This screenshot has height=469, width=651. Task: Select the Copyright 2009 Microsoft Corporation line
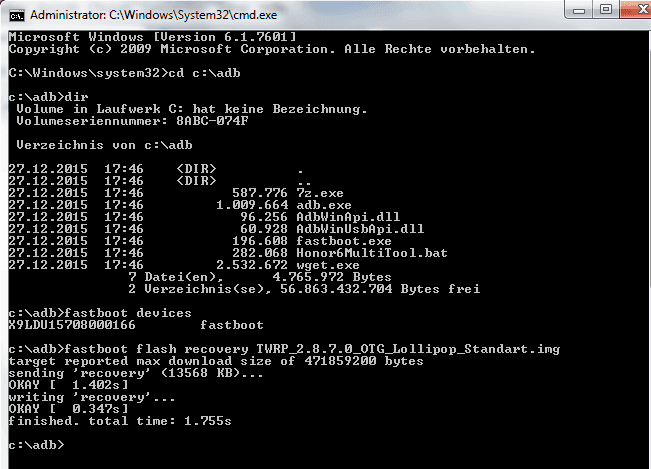[x=272, y=49]
